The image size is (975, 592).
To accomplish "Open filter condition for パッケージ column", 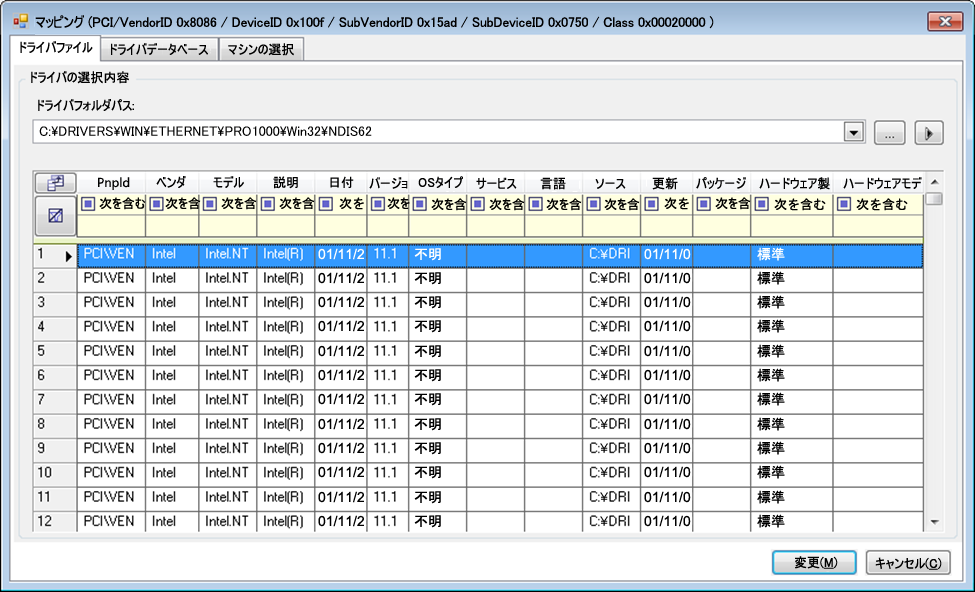I will coord(704,205).
